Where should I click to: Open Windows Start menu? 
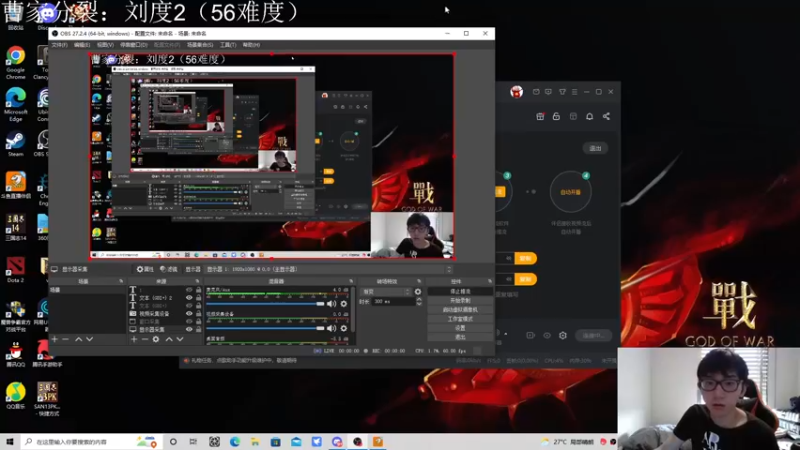pyautogui.click(x=10, y=442)
